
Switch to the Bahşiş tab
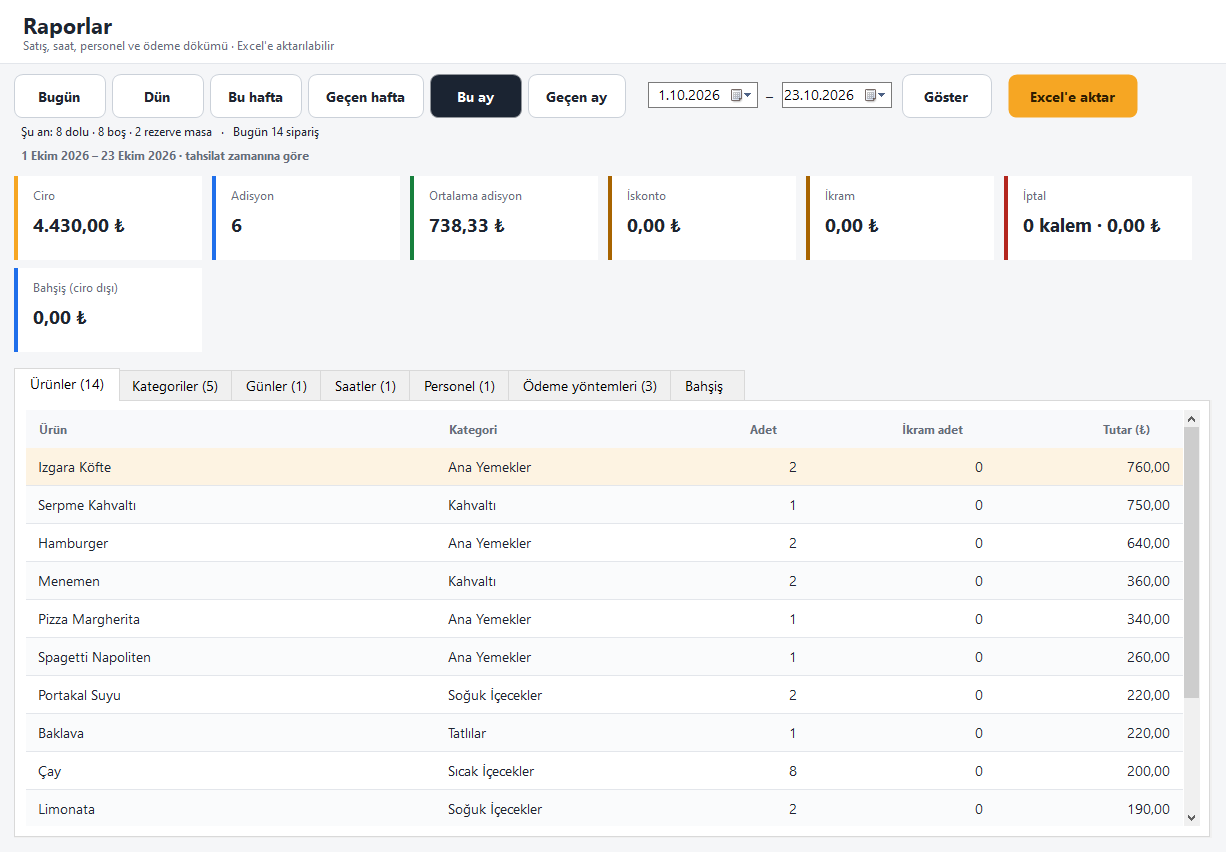[708, 386]
